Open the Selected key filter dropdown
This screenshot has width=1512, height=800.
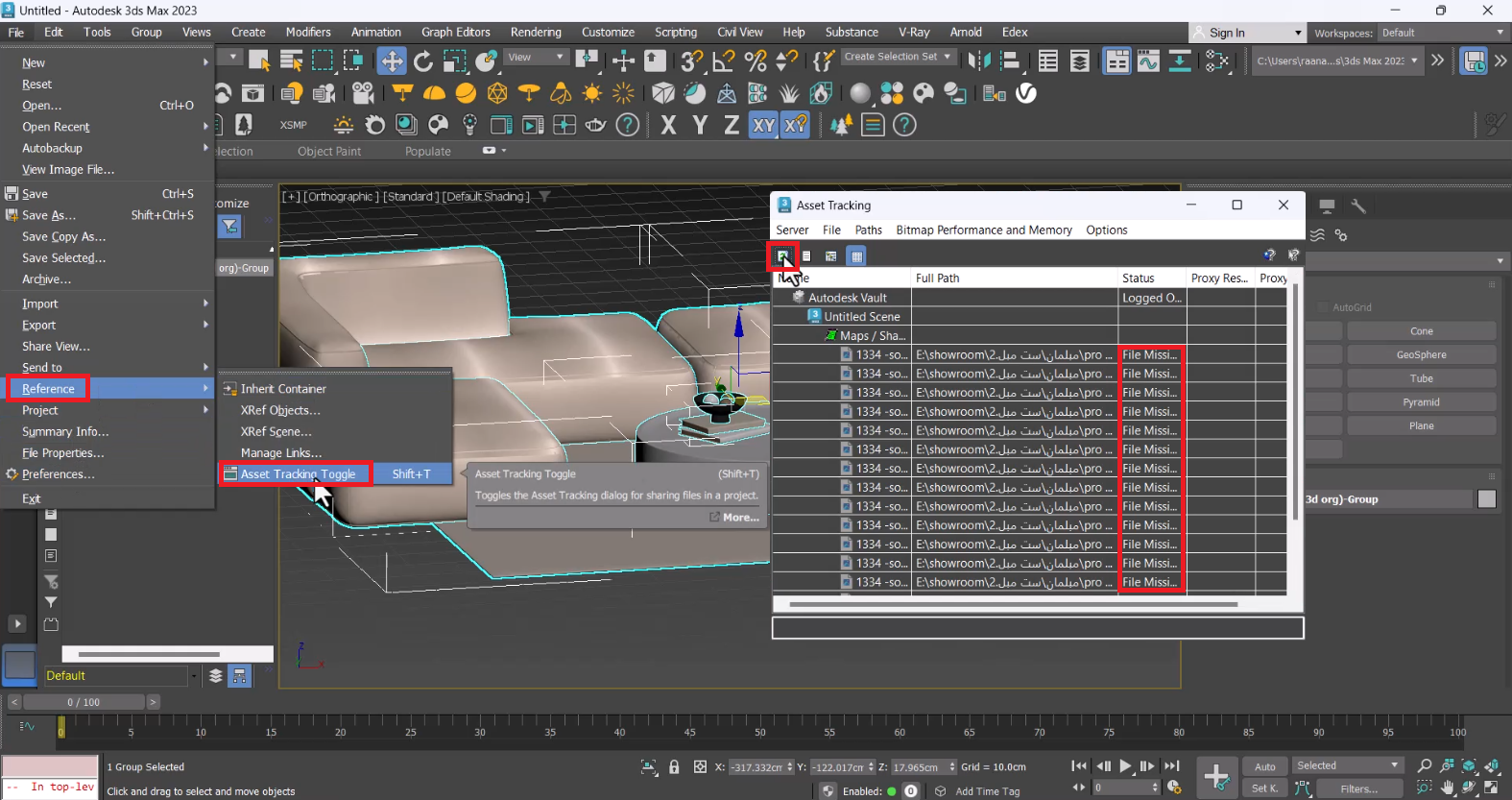tap(1348, 765)
